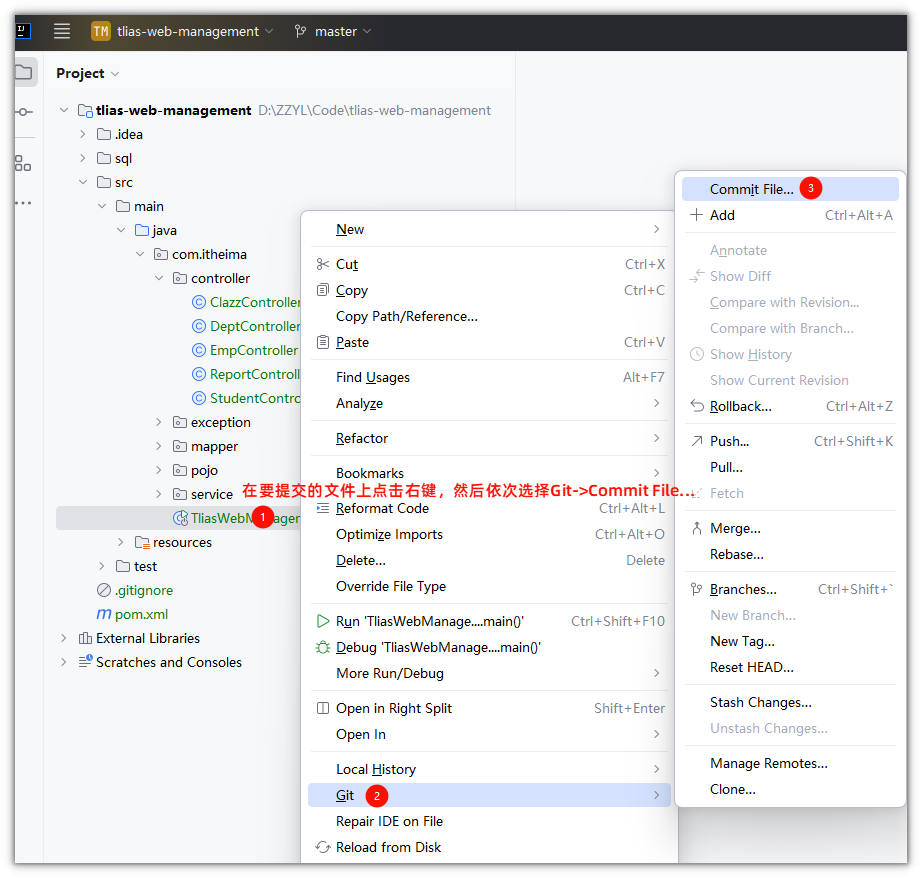Choose Override File Type

489,586
